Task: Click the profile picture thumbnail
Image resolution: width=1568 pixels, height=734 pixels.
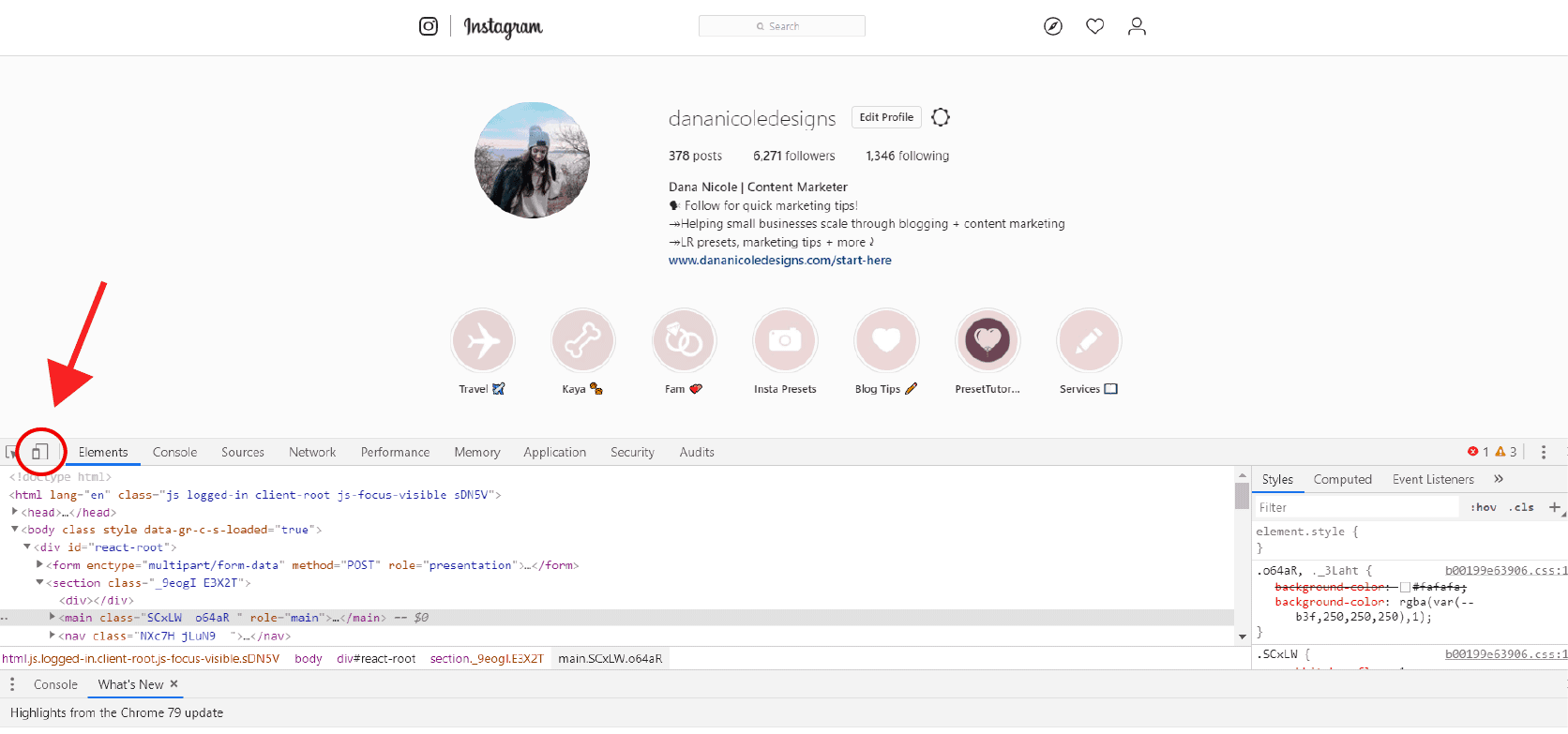Action: click(x=533, y=160)
